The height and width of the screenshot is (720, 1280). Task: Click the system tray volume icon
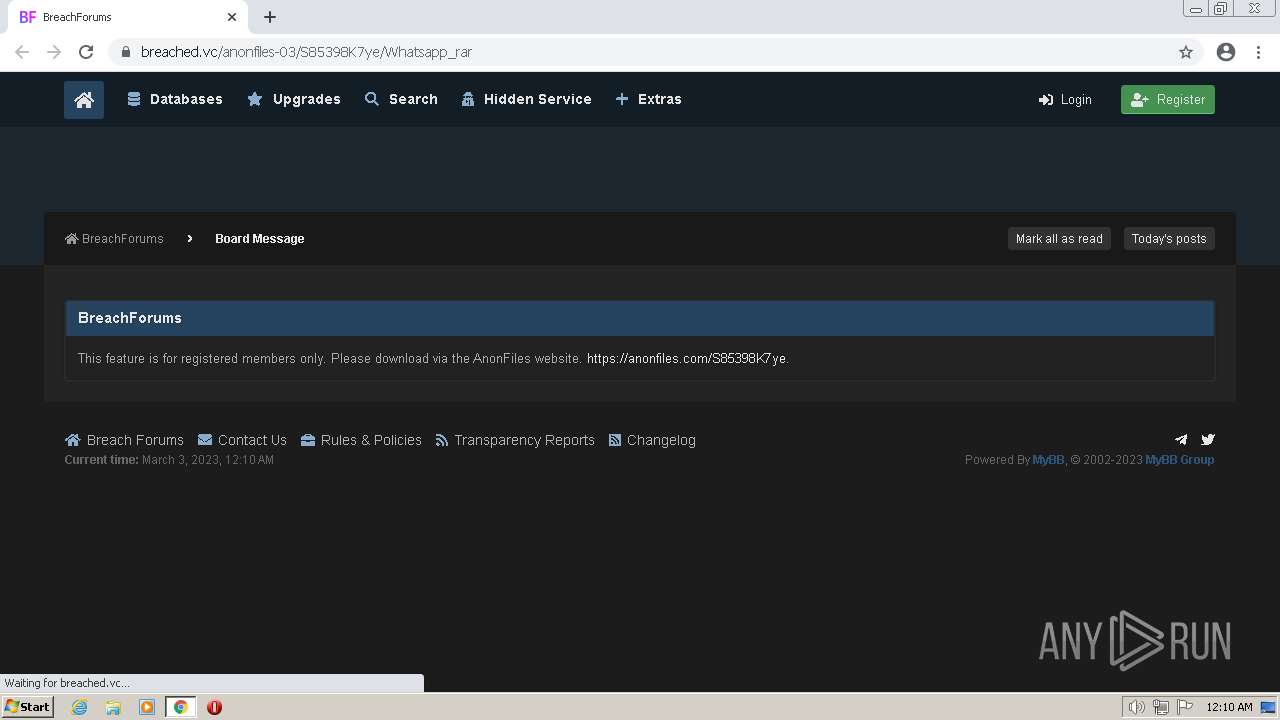1137,707
